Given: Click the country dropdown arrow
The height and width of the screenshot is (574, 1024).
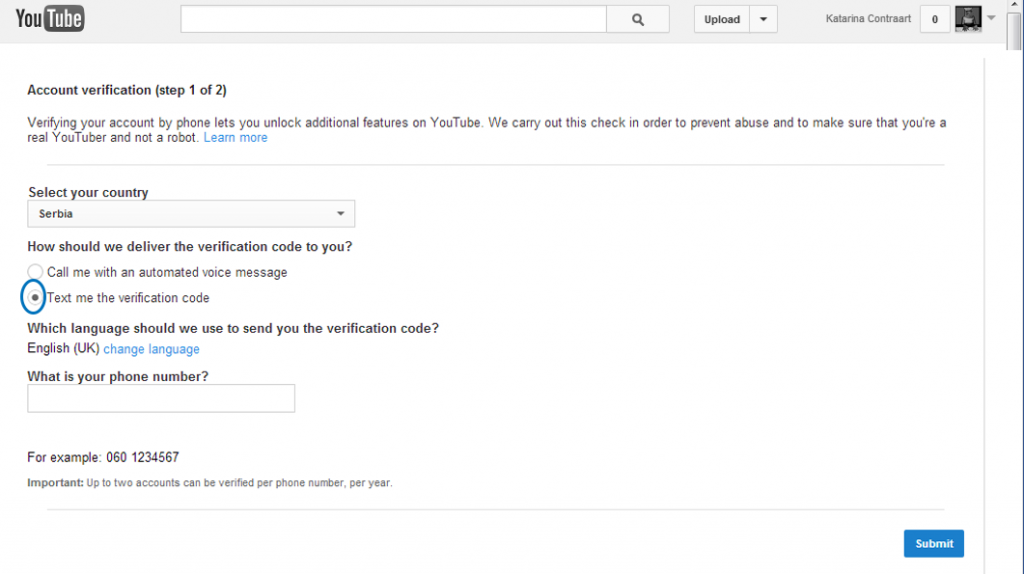Looking at the screenshot, I should (340, 214).
